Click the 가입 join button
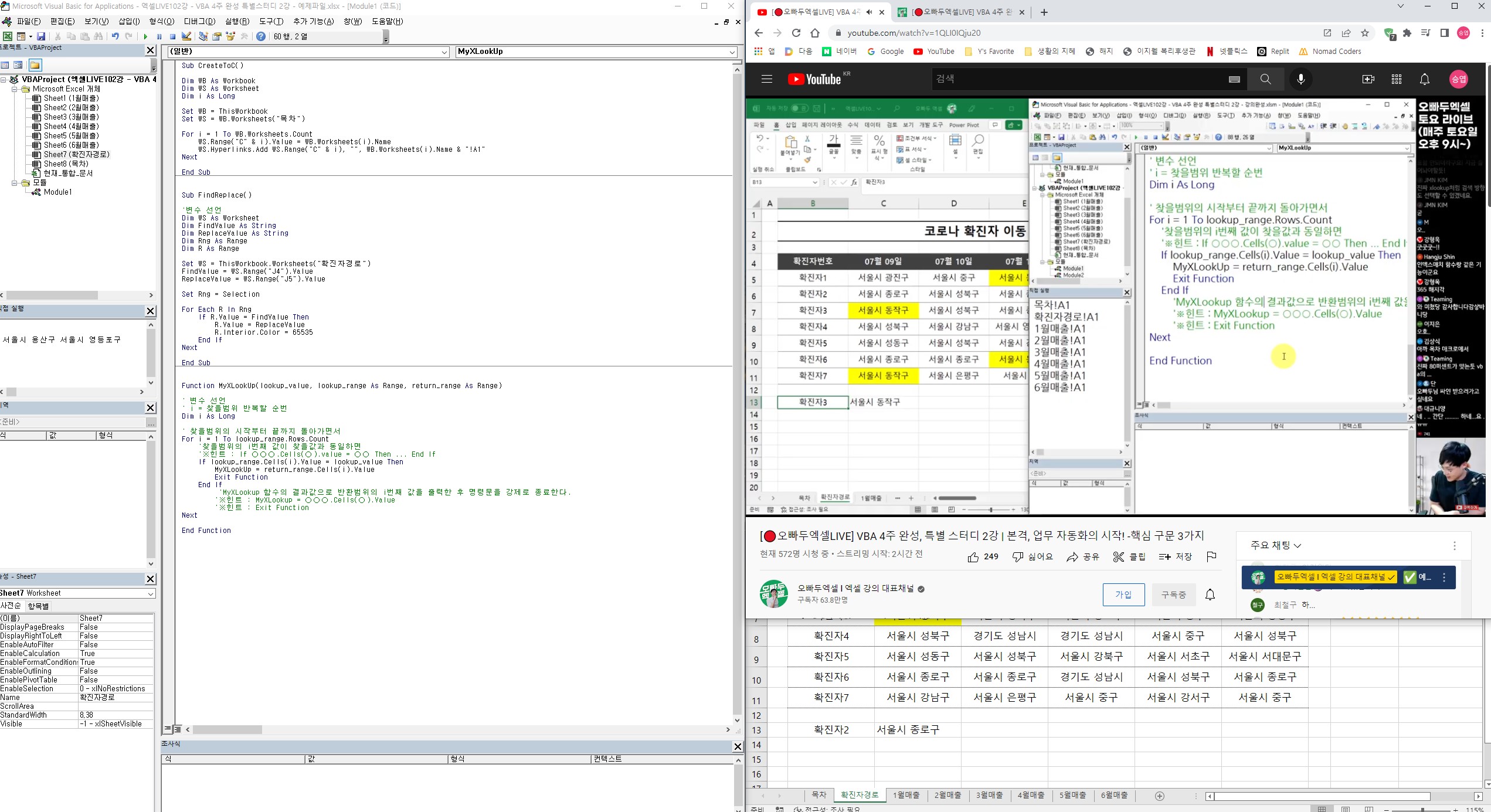The image size is (1491, 812). pyautogui.click(x=1123, y=594)
